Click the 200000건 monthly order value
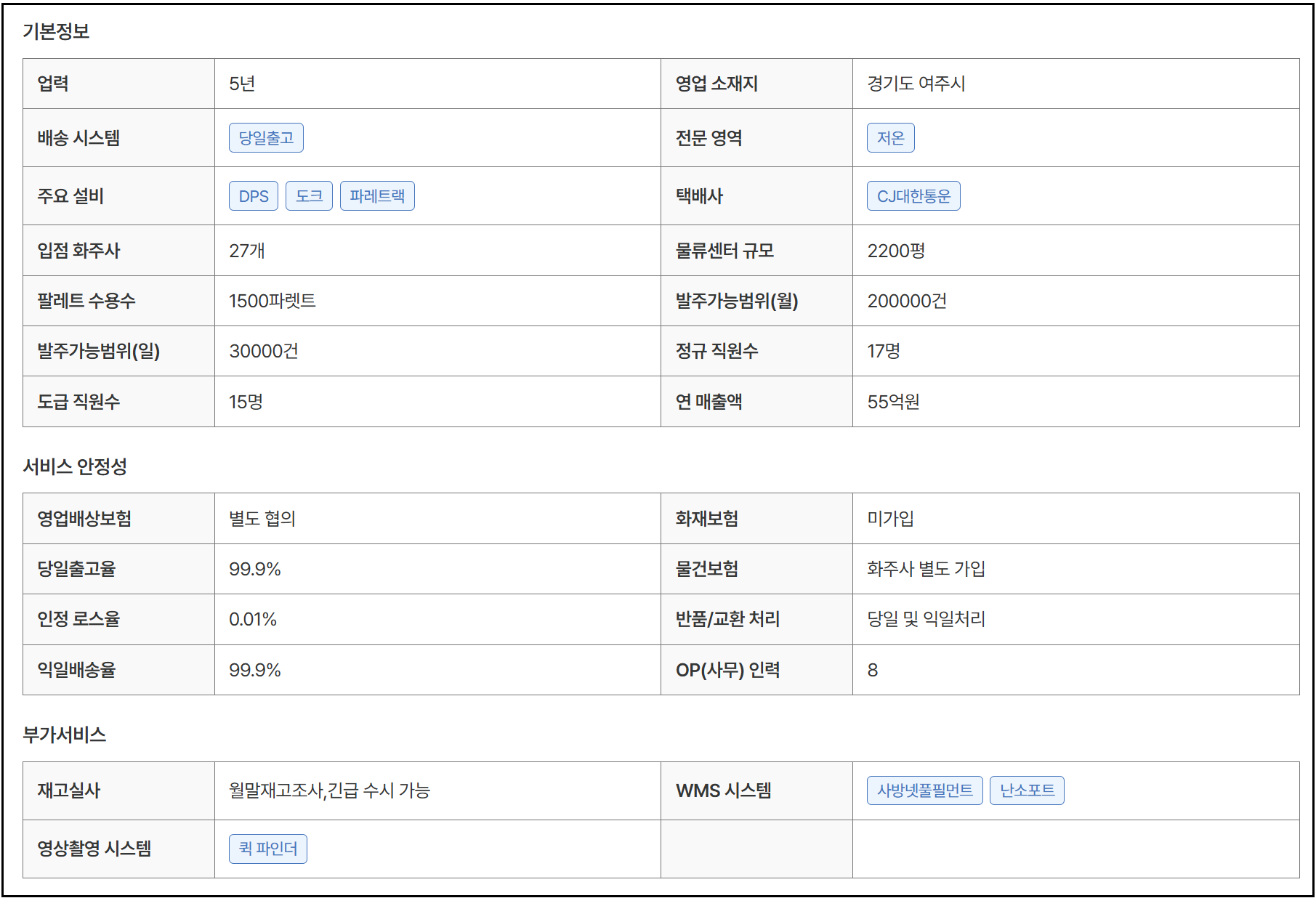Viewport: 1316px width, 906px height. (907, 301)
